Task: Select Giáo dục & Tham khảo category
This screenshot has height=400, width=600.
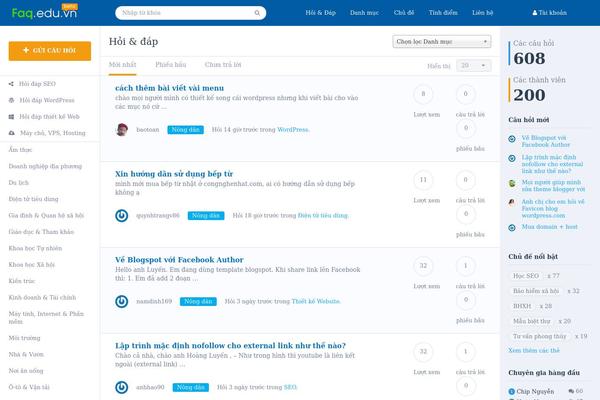Action: pyautogui.click(x=41, y=232)
